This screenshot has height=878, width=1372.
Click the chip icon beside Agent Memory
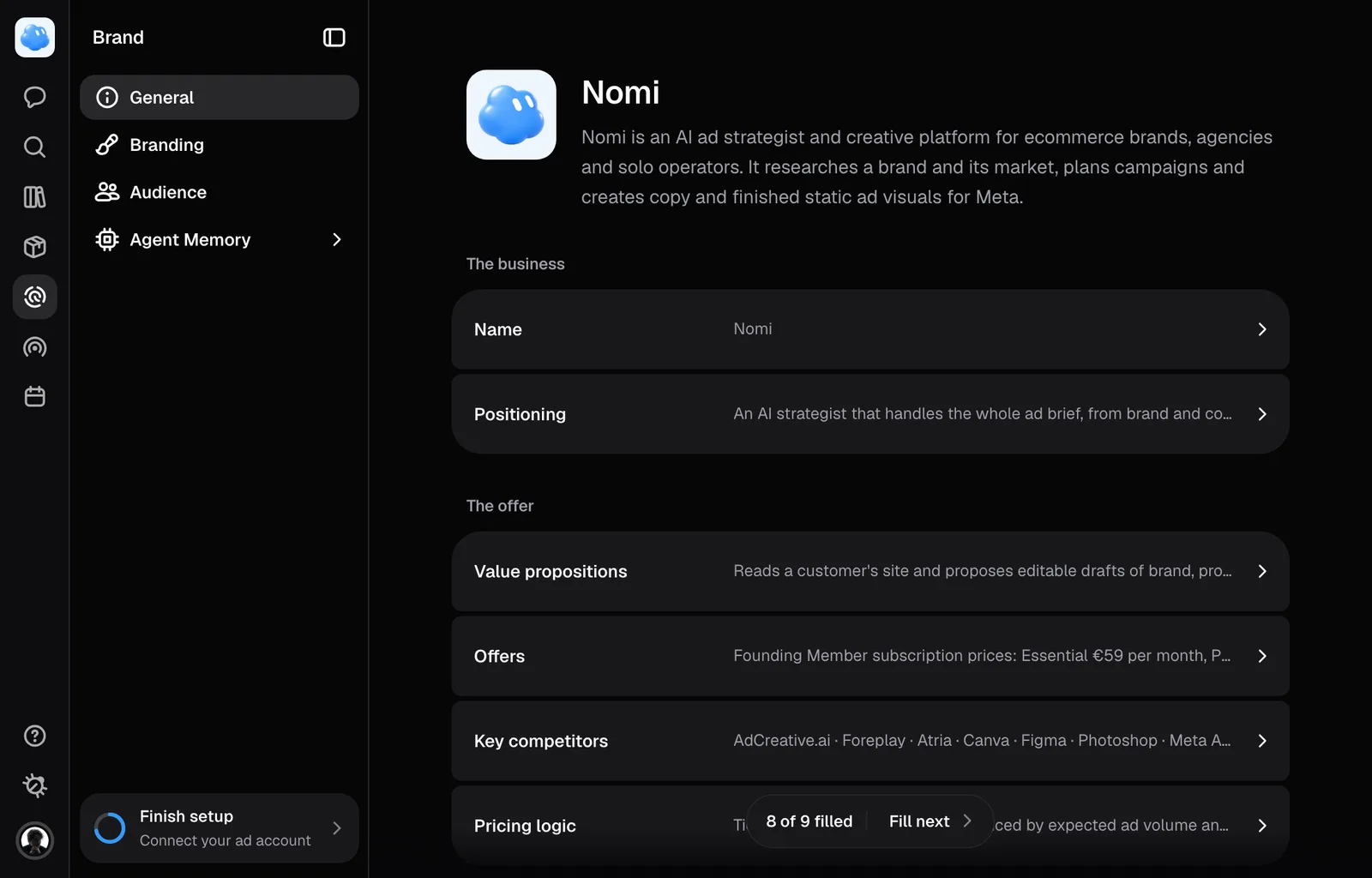[x=107, y=239]
